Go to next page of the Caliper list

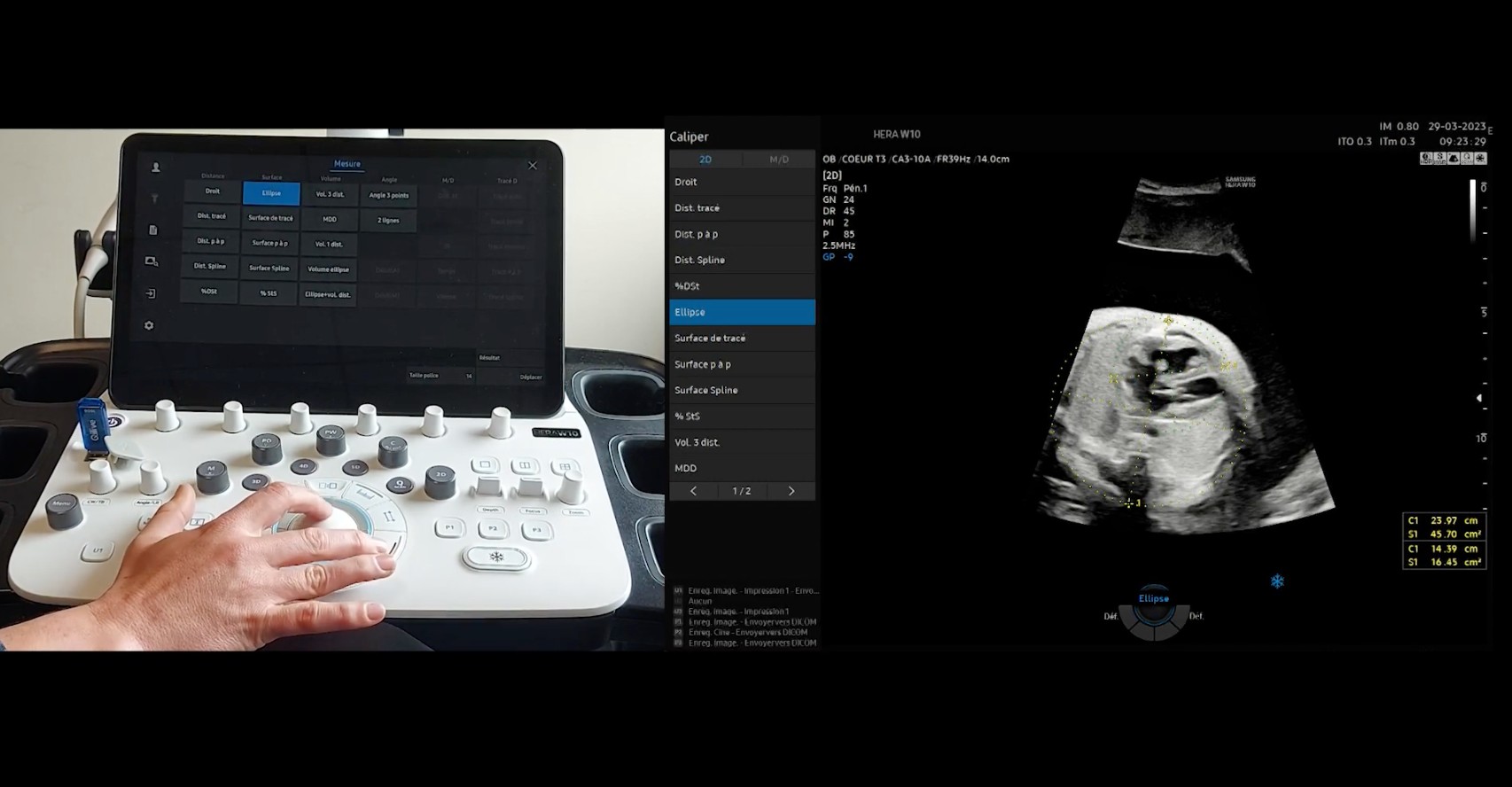tap(791, 491)
